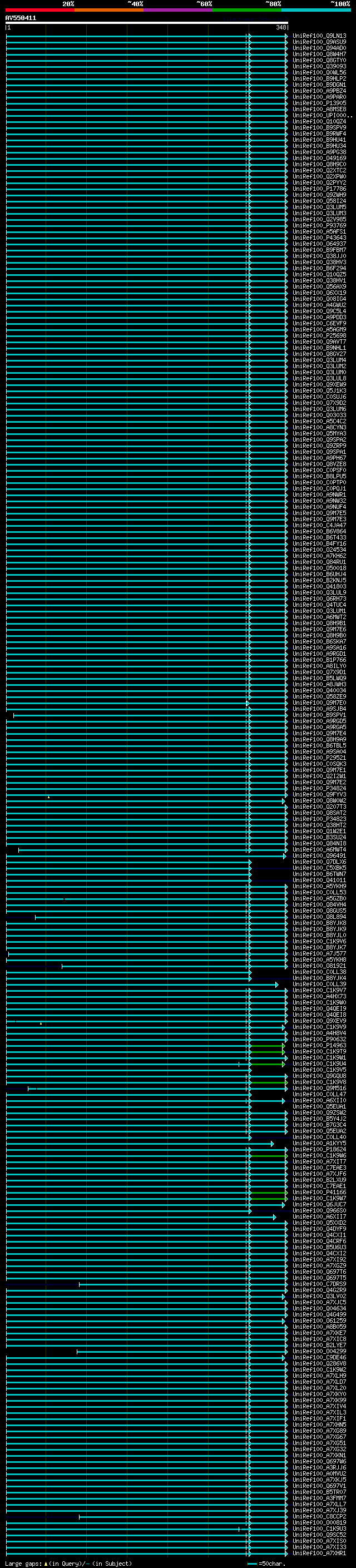
Task: Select hit UniRef100_Q10QZ4
Action: pos(319,122)
